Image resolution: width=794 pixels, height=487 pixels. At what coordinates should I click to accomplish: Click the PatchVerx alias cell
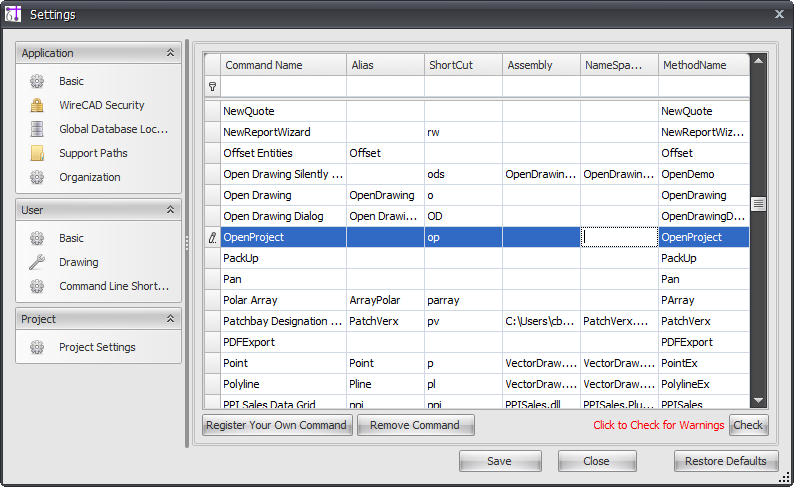click(385, 321)
